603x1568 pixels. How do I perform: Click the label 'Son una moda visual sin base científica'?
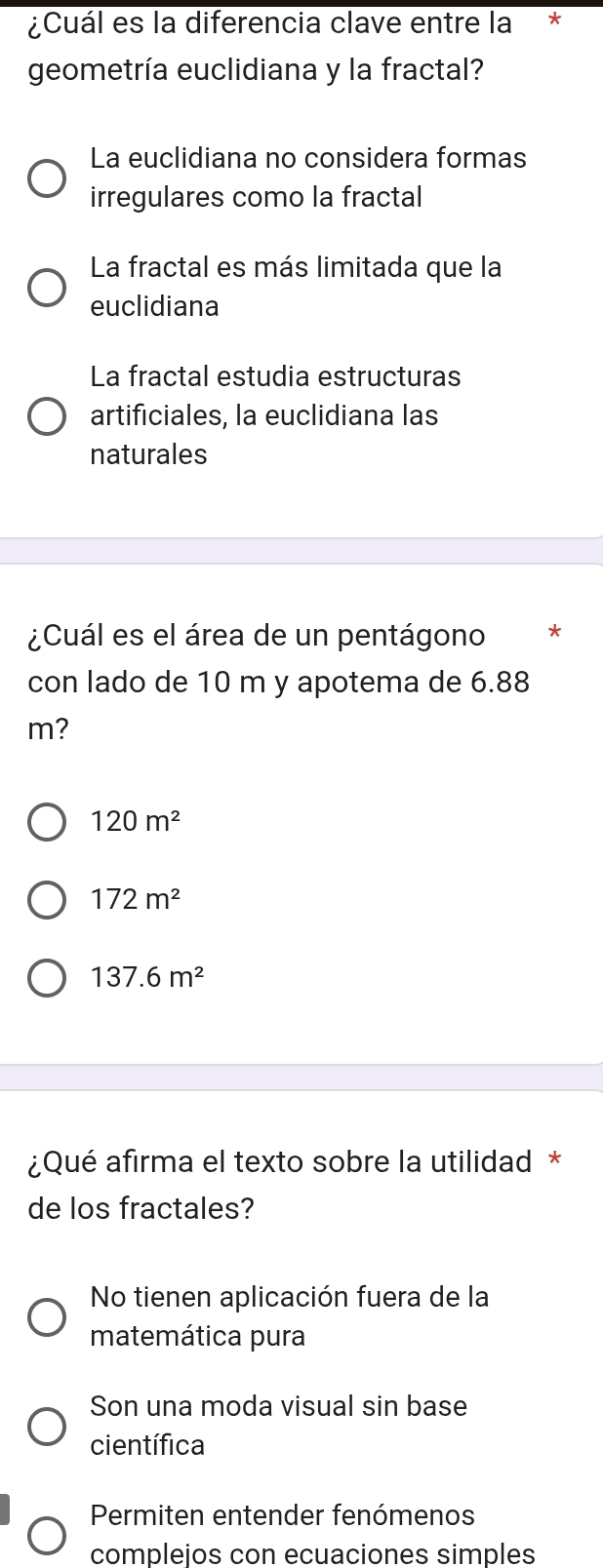coord(279,1425)
